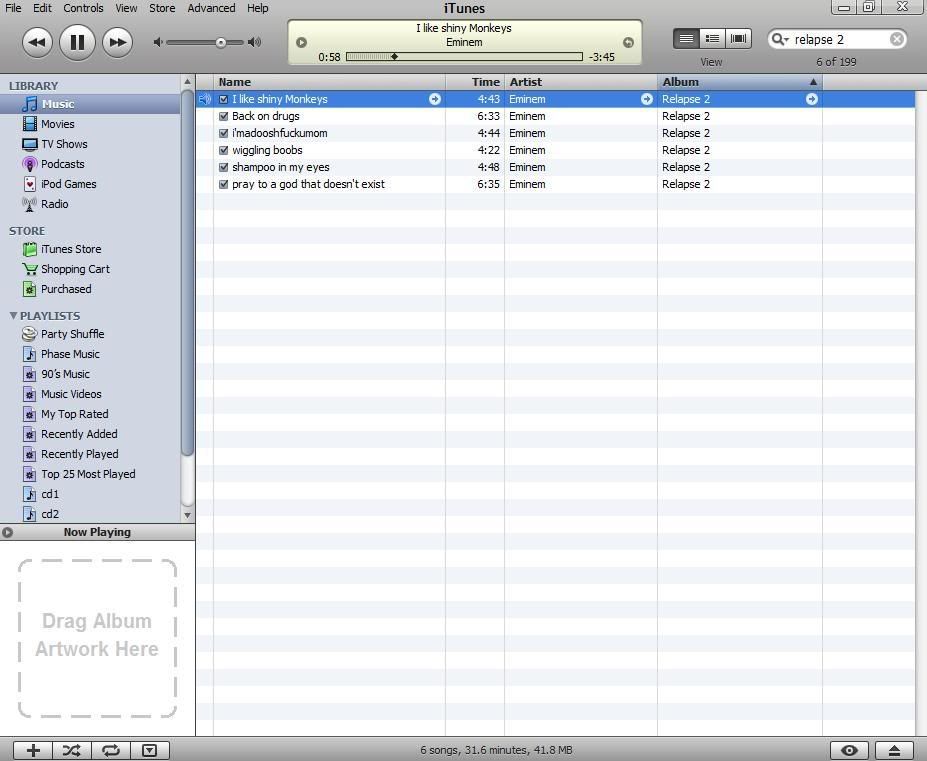The image size is (927, 761).
Task: Open the Help menu
Action: [x=257, y=8]
